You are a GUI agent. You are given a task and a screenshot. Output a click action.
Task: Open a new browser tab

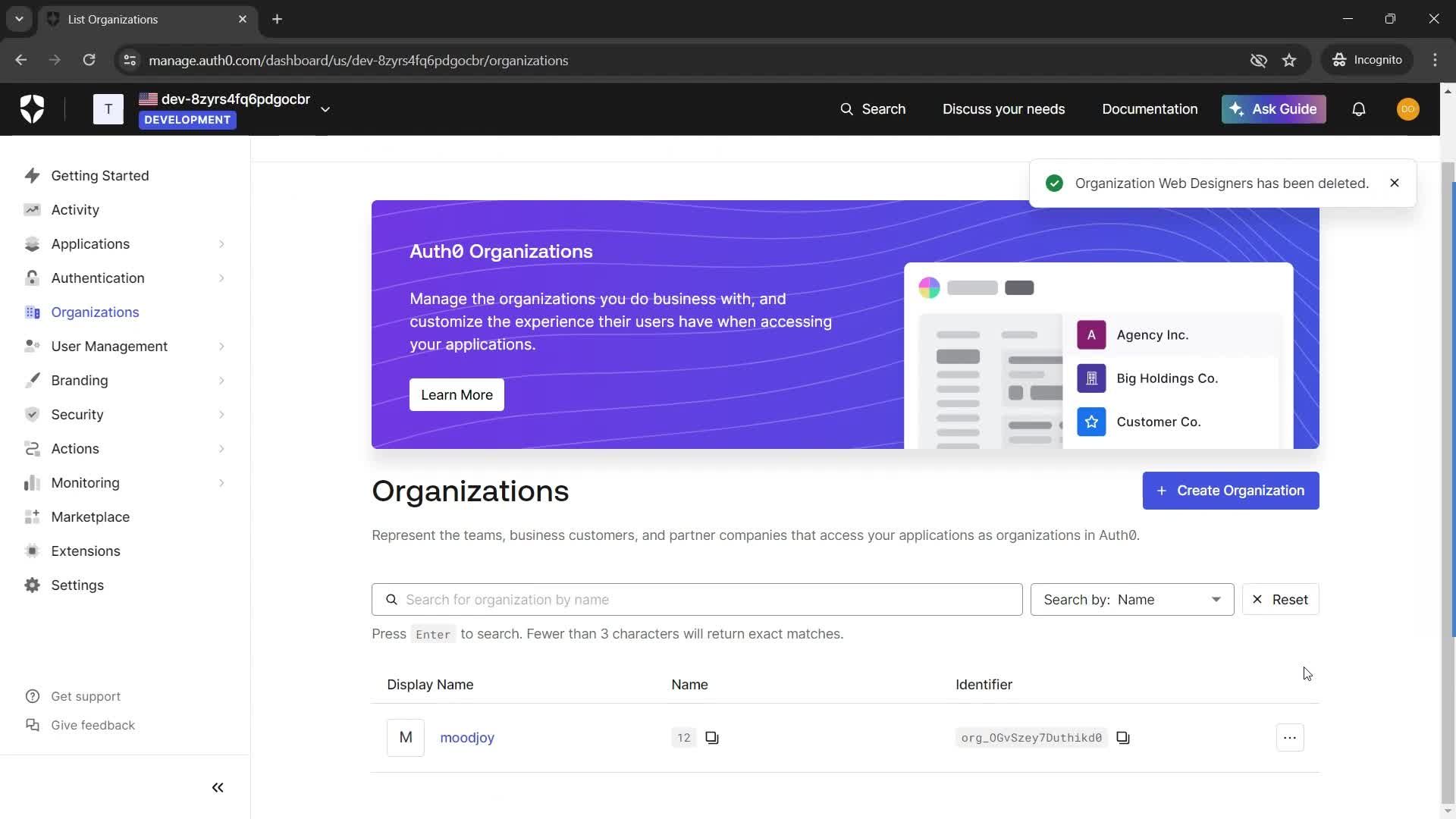pos(277,19)
